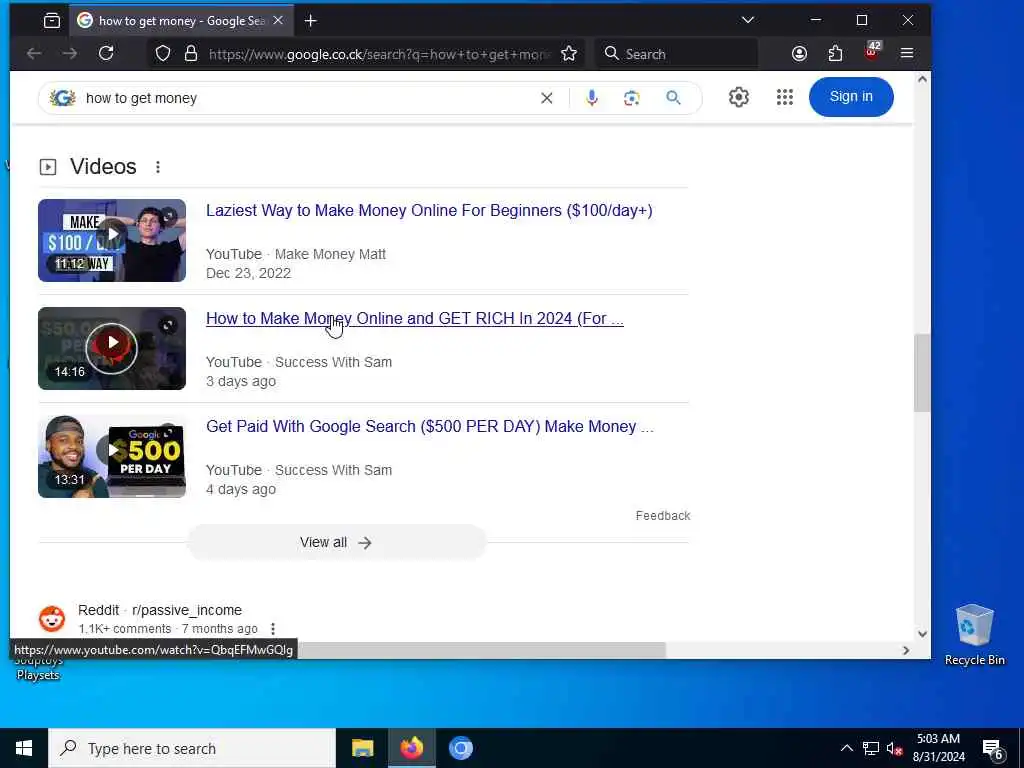Play the 13:31 $500 per day thumbnail

tap(112, 456)
